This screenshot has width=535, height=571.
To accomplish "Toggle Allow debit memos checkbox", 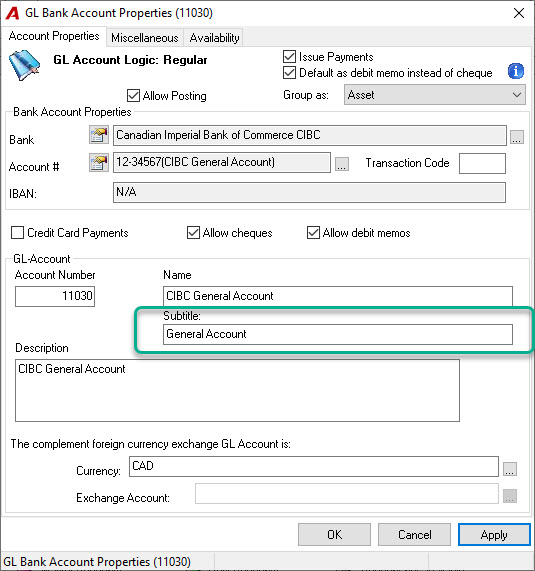I will pyautogui.click(x=313, y=233).
